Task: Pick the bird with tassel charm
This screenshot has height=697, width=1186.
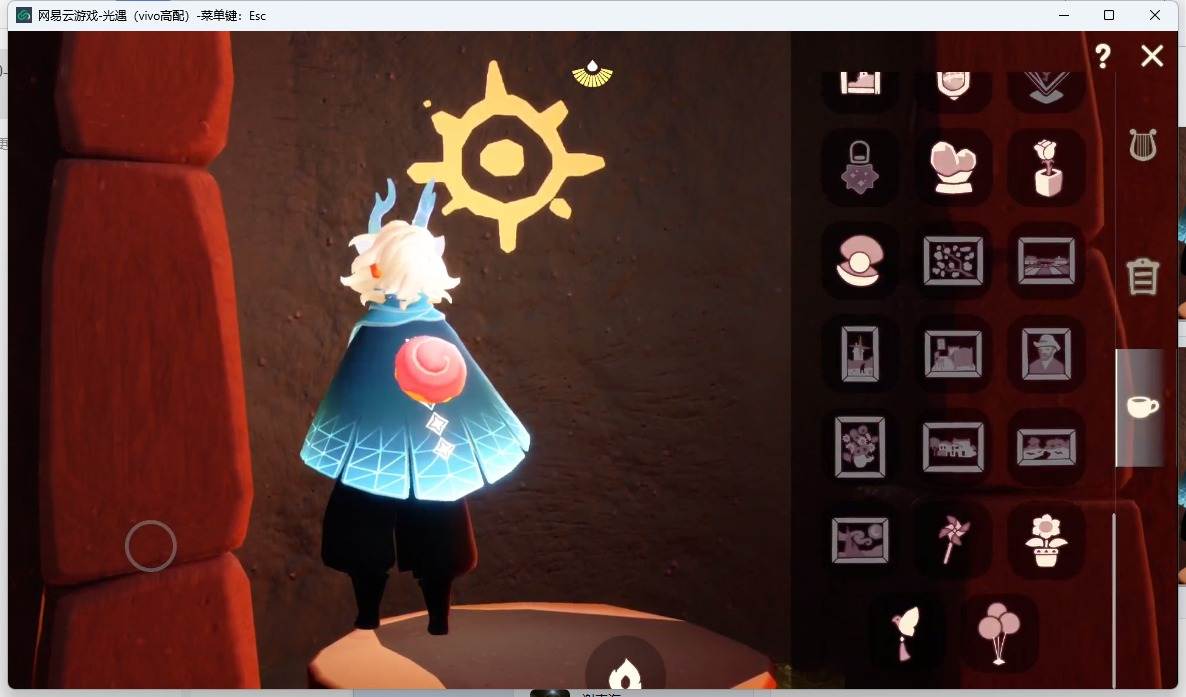Action: [905, 633]
